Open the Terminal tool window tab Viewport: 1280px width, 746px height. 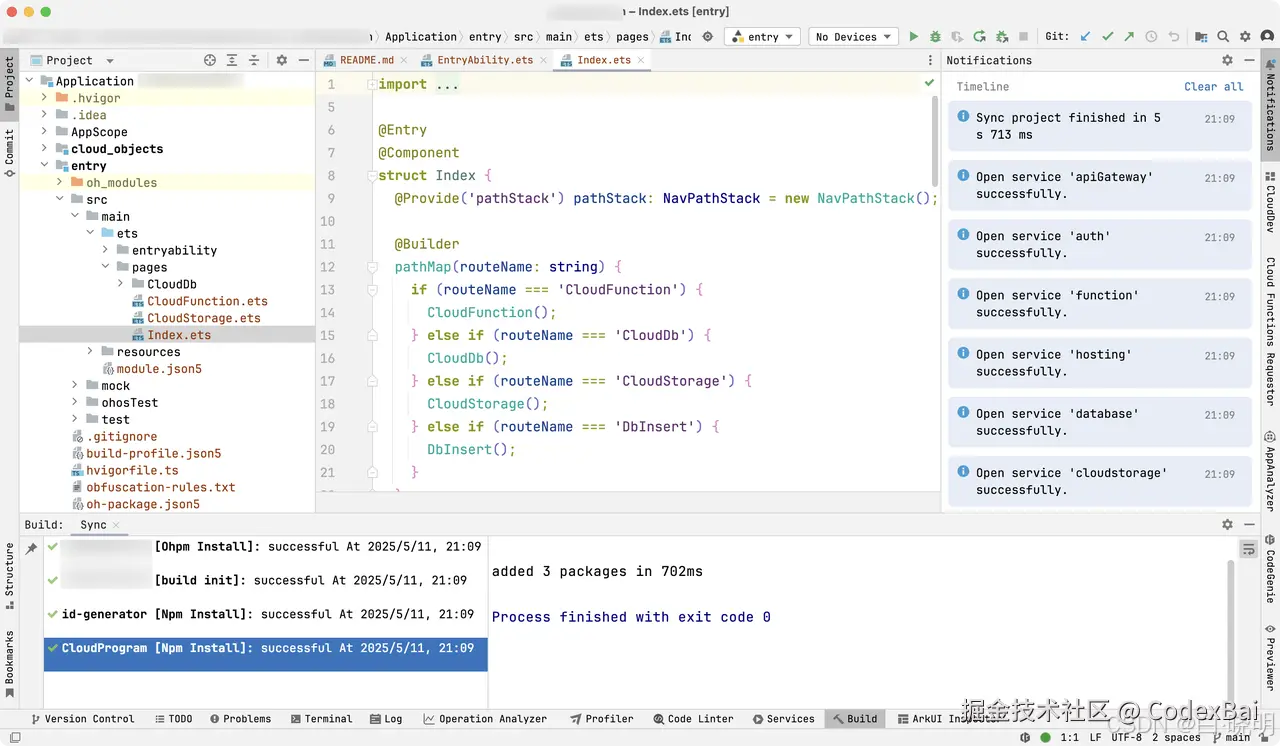tap(321, 718)
